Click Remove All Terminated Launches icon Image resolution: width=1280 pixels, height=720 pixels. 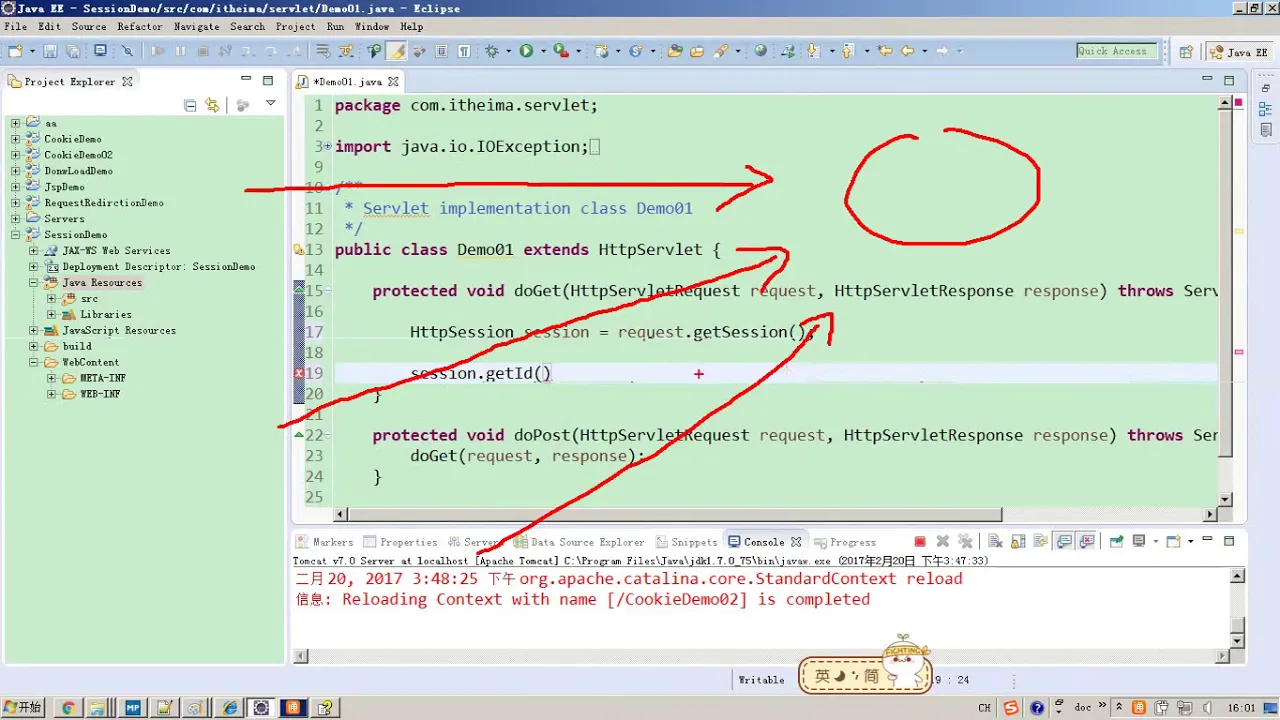coord(965,542)
